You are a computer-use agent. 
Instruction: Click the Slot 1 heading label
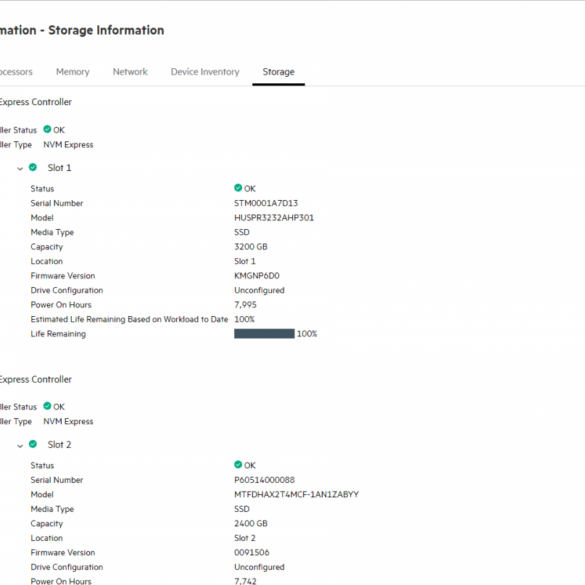pyautogui.click(x=59, y=168)
